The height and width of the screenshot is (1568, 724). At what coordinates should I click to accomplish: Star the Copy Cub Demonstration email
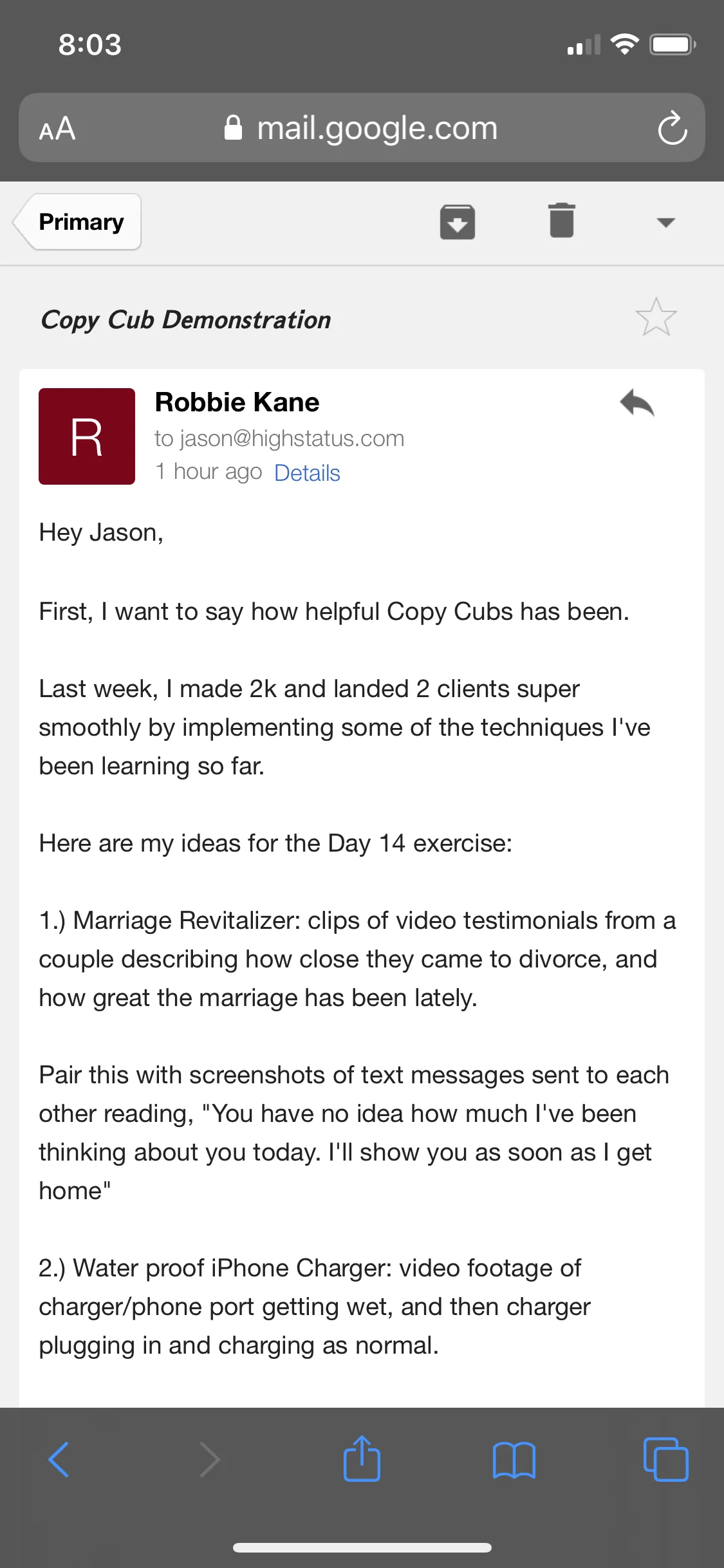656,317
